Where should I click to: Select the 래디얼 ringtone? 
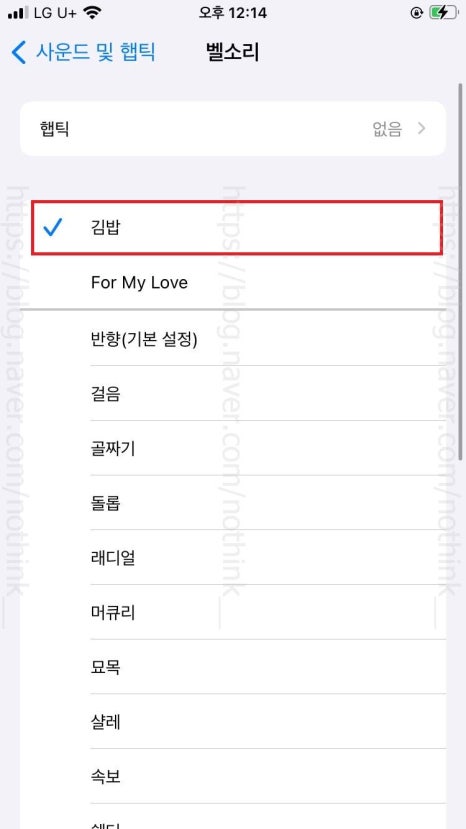(x=233, y=557)
